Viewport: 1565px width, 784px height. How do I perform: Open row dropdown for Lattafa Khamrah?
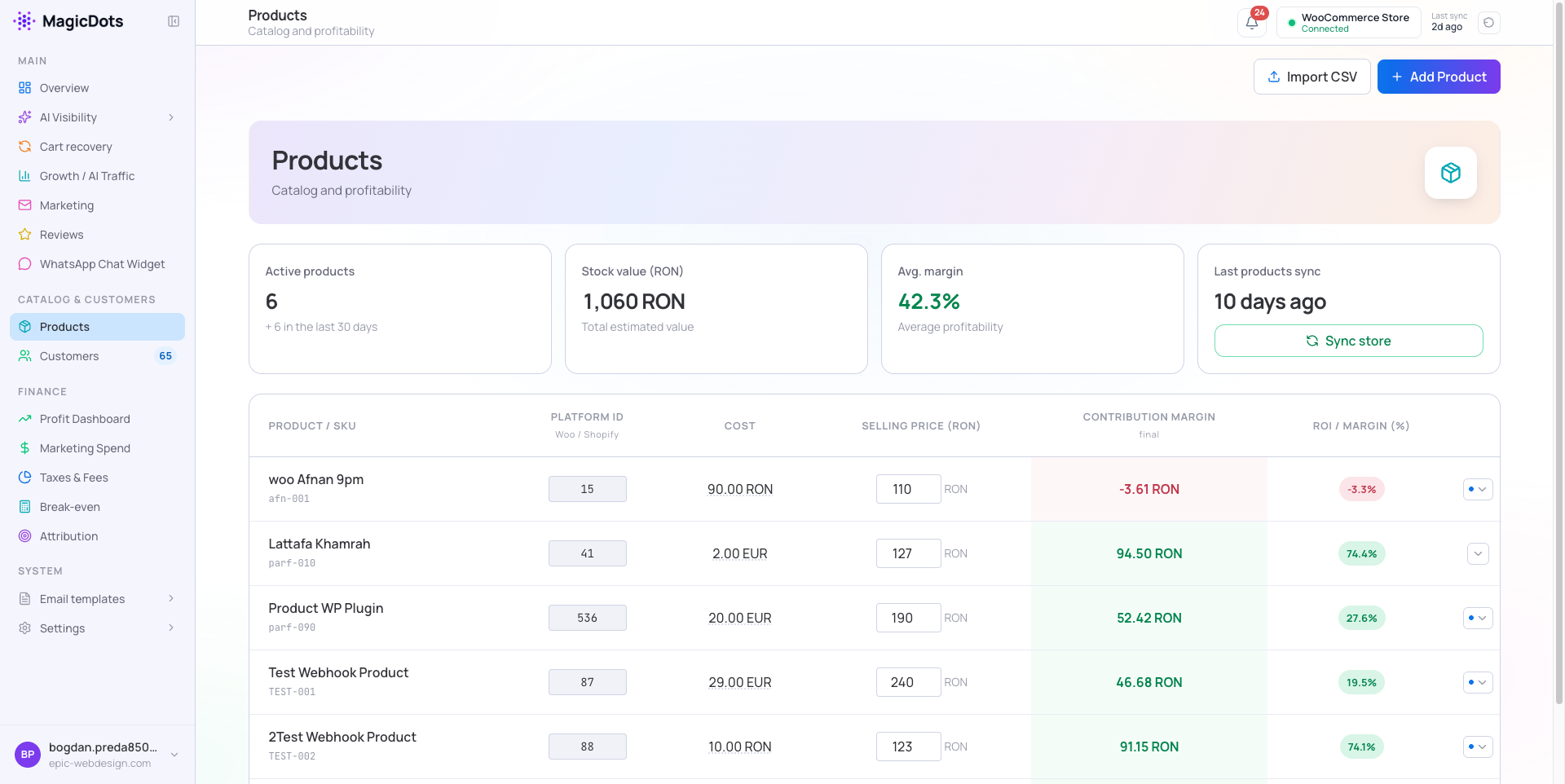click(1478, 553)
